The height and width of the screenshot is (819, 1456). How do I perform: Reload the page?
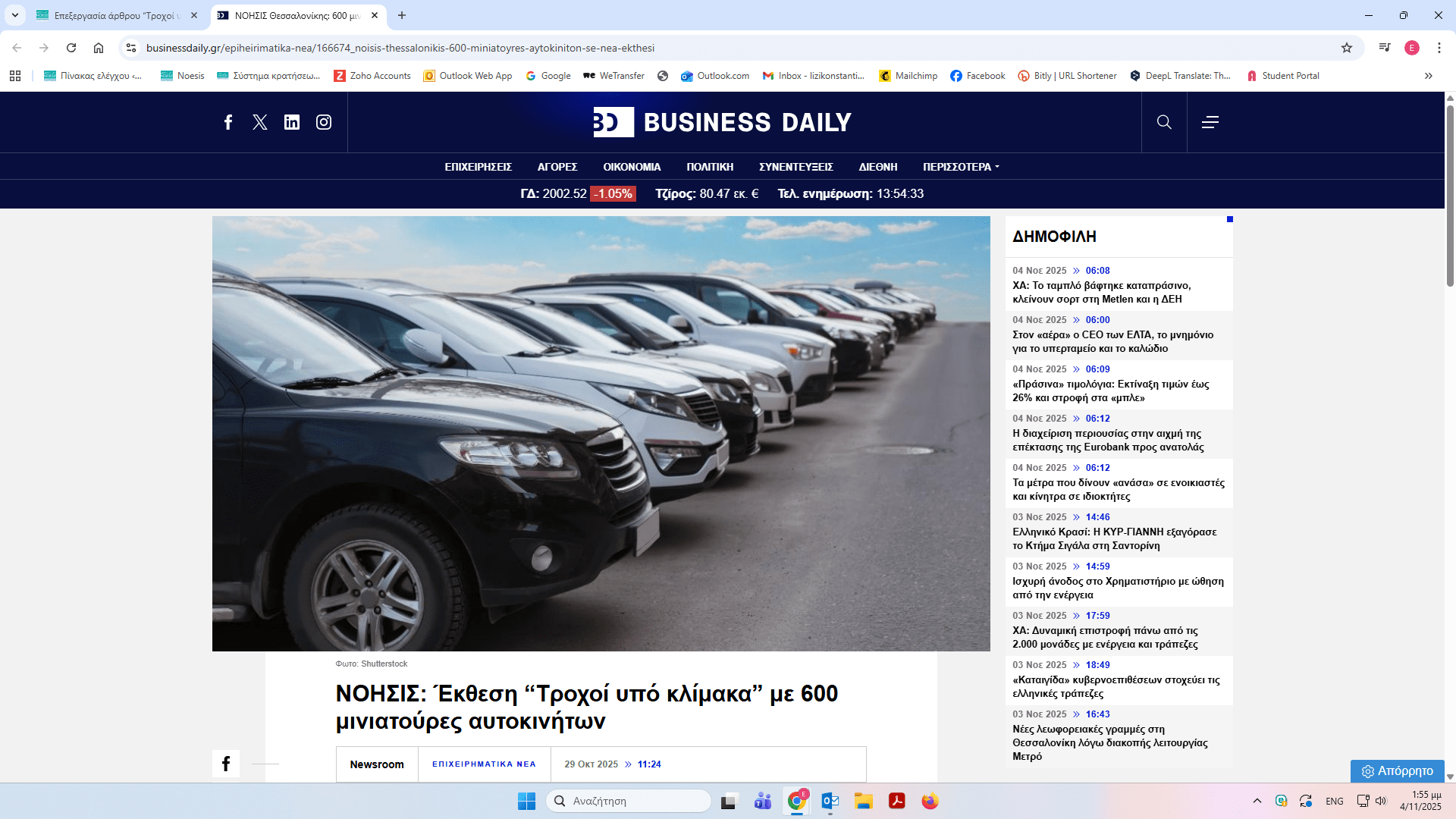tap(71, 48)
